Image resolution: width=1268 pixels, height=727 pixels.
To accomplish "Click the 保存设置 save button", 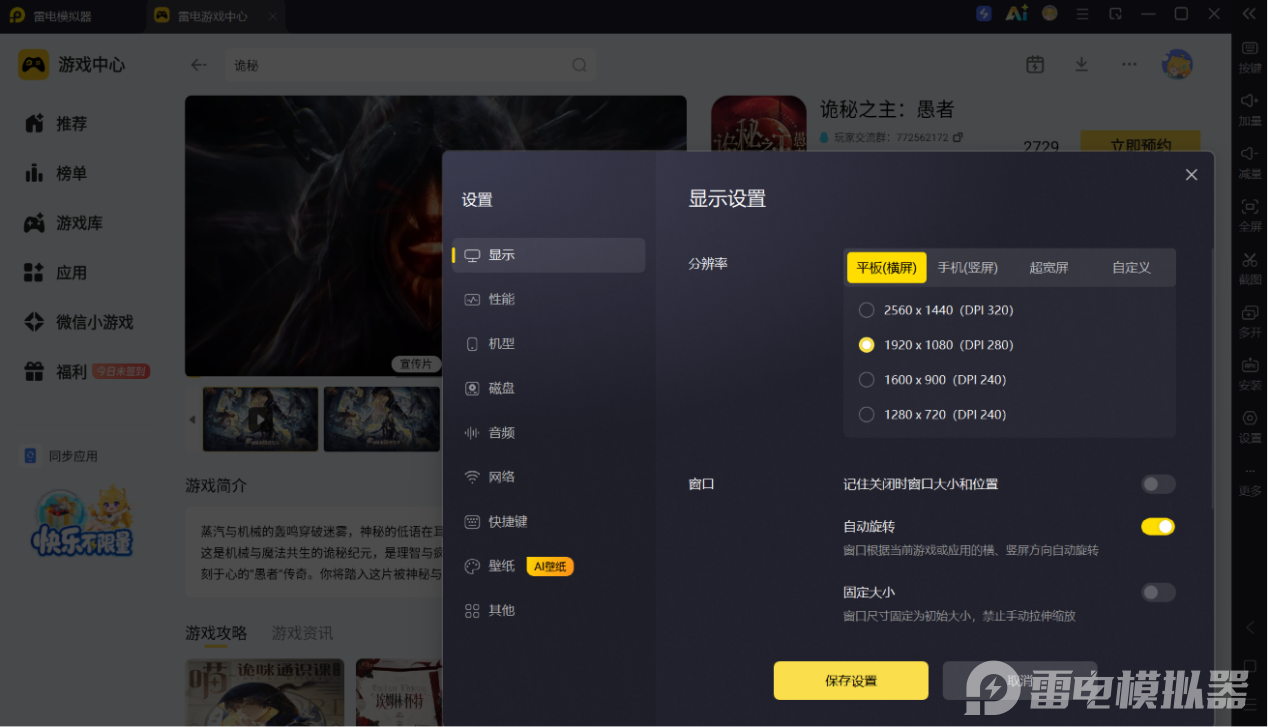I will (x=851, y=681).
